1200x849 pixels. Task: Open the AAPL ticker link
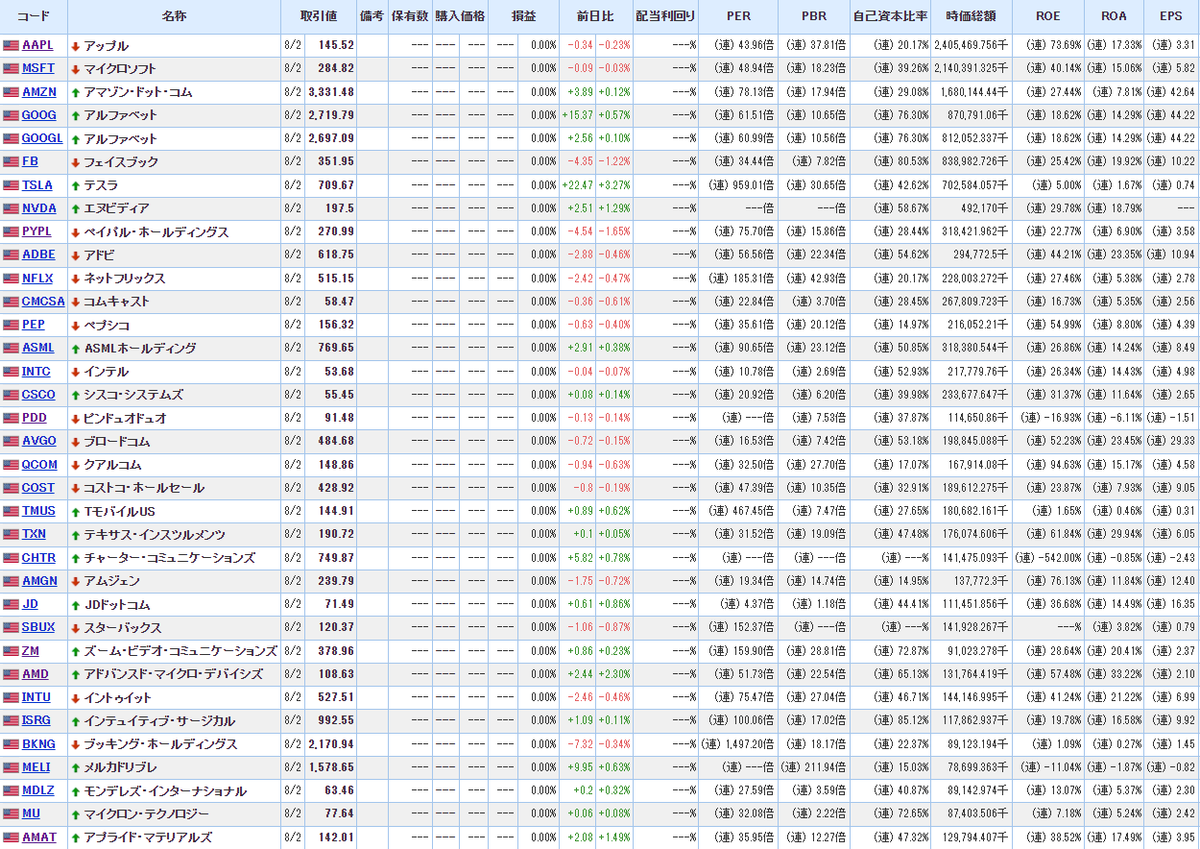(38, 46)
